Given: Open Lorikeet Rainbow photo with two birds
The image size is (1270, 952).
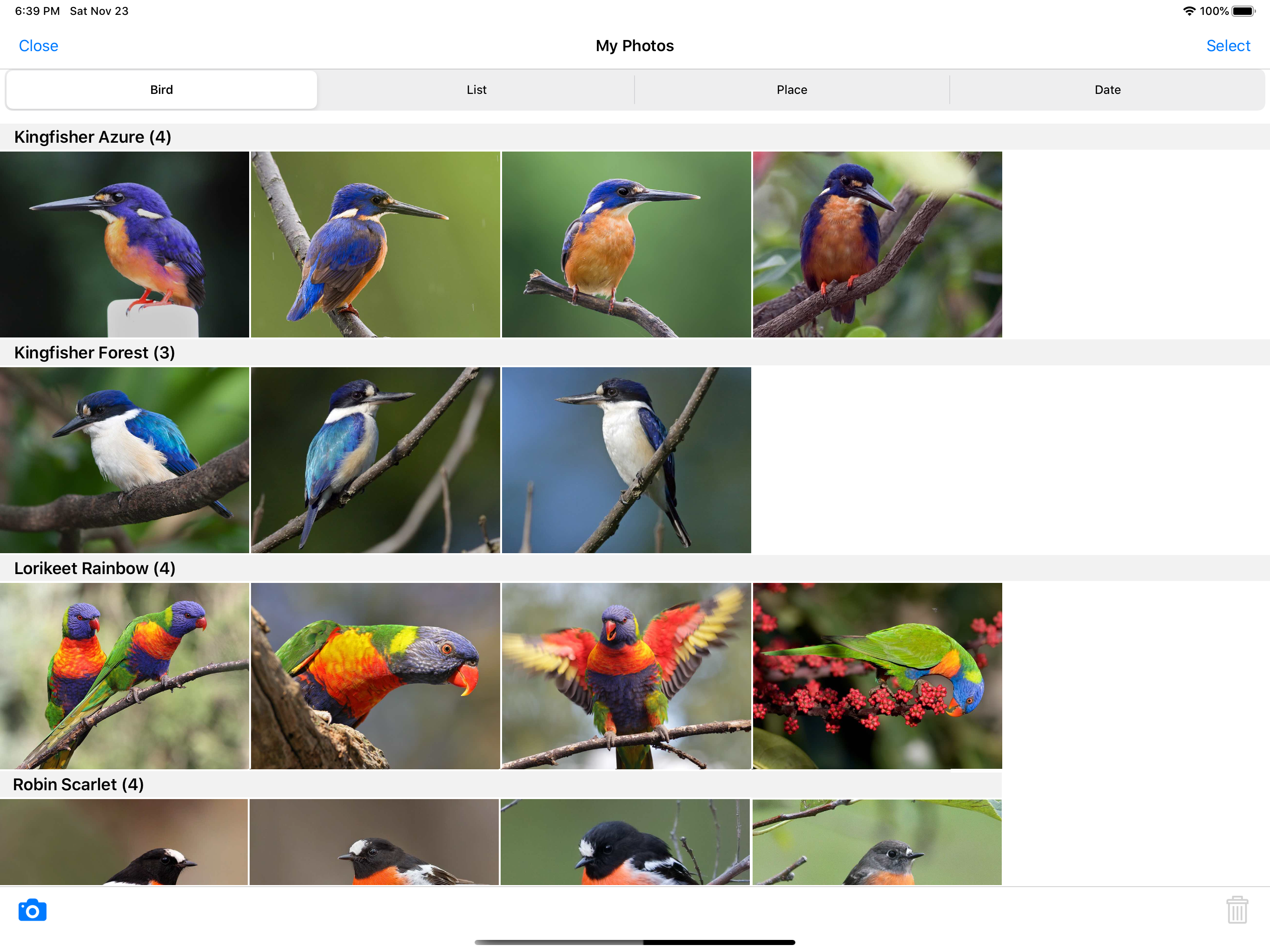Looking at the screenshot, I should (x=125, y=676).
